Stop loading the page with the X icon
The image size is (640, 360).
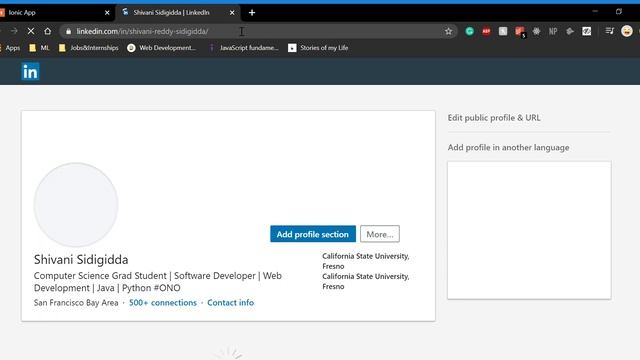31,31
